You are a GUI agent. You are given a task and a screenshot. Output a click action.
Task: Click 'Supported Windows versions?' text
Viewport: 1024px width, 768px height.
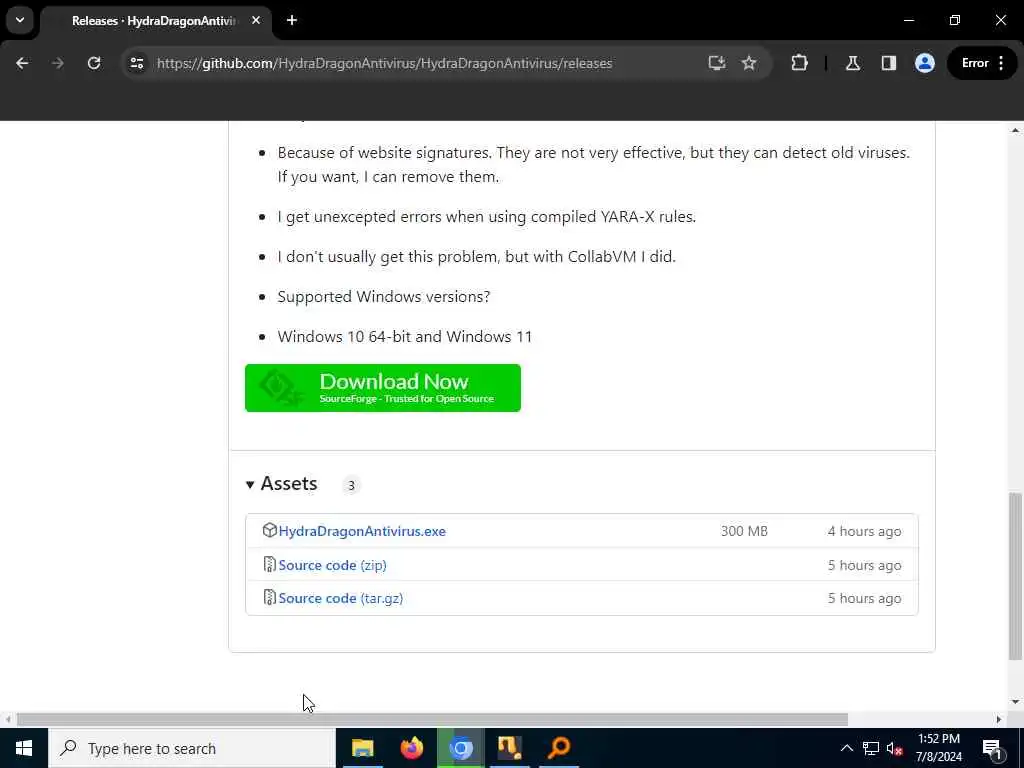coord(383,296)
